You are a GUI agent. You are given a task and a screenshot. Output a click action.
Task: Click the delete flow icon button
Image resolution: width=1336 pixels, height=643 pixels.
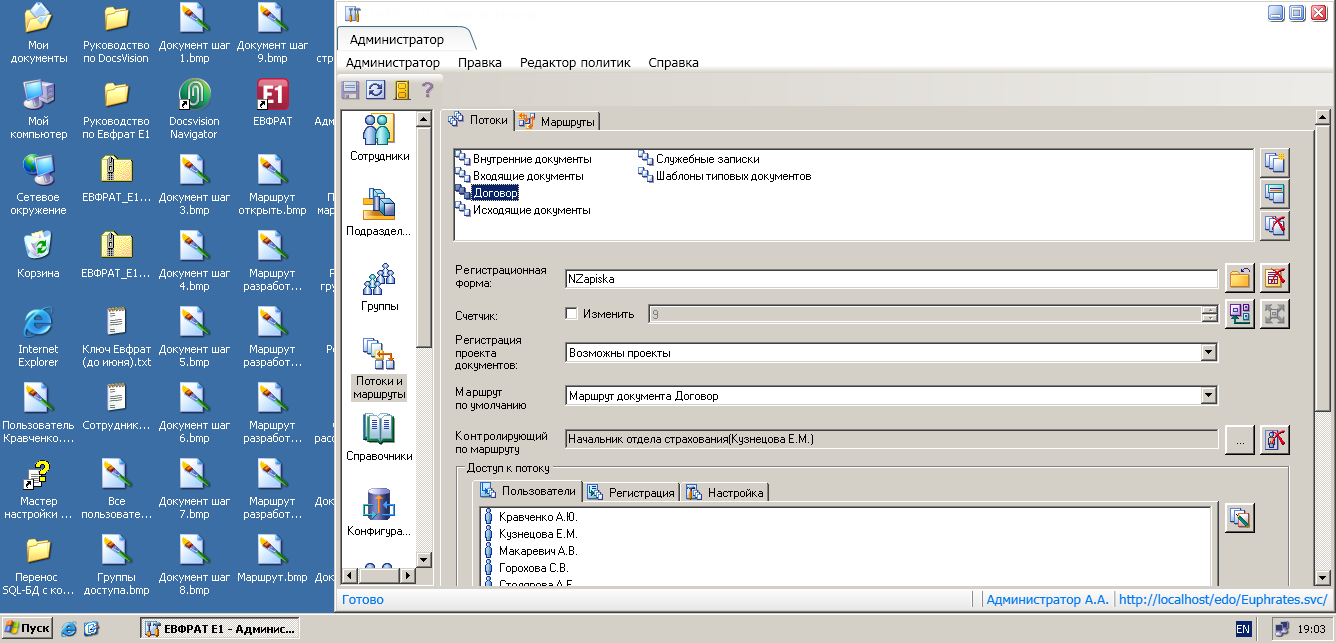coord(1275,225)
